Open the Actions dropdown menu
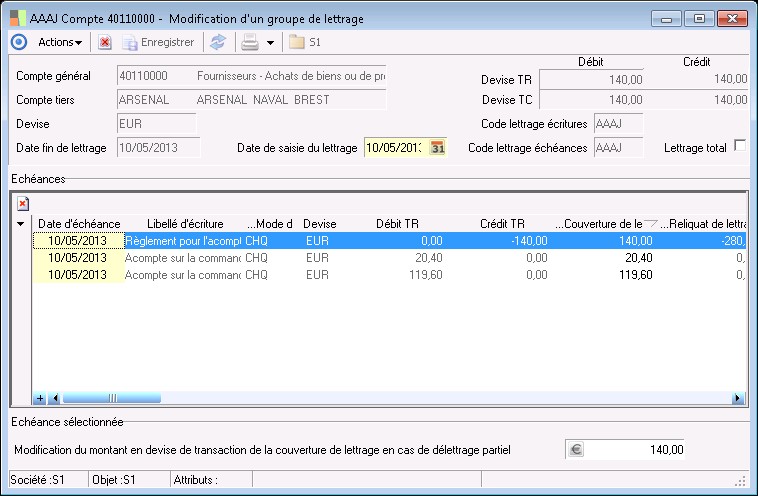Image resolution: width=758 pixels, height=496 pixels. (60, 42)
